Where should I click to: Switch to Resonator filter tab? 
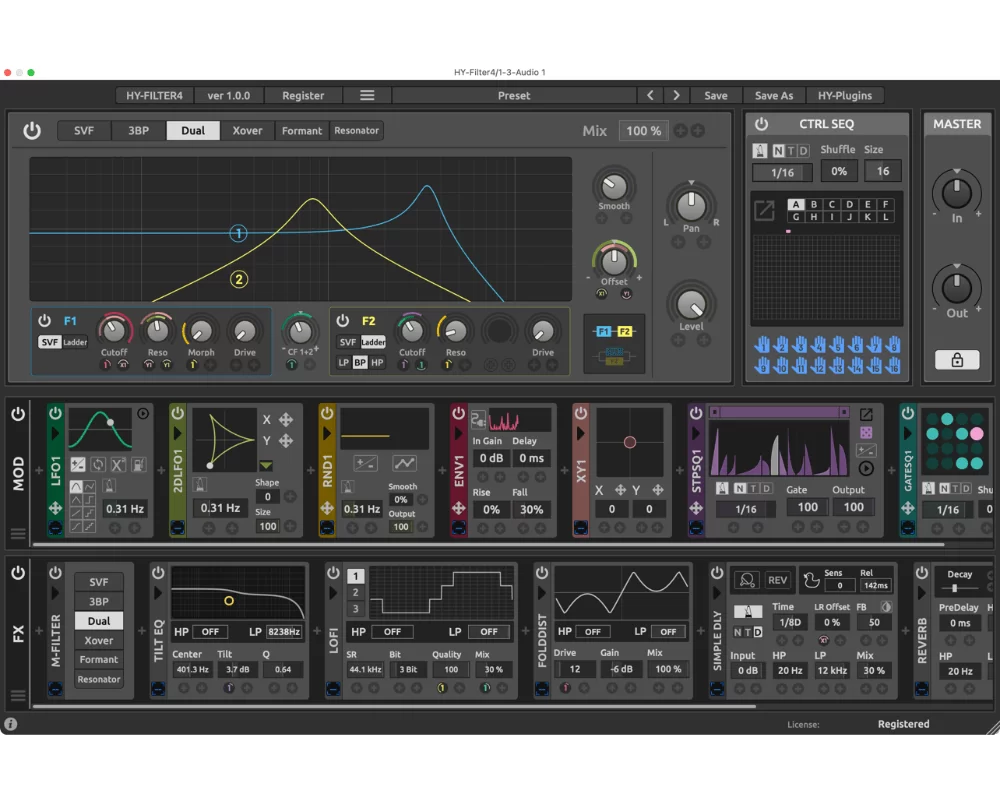[357, 130]
